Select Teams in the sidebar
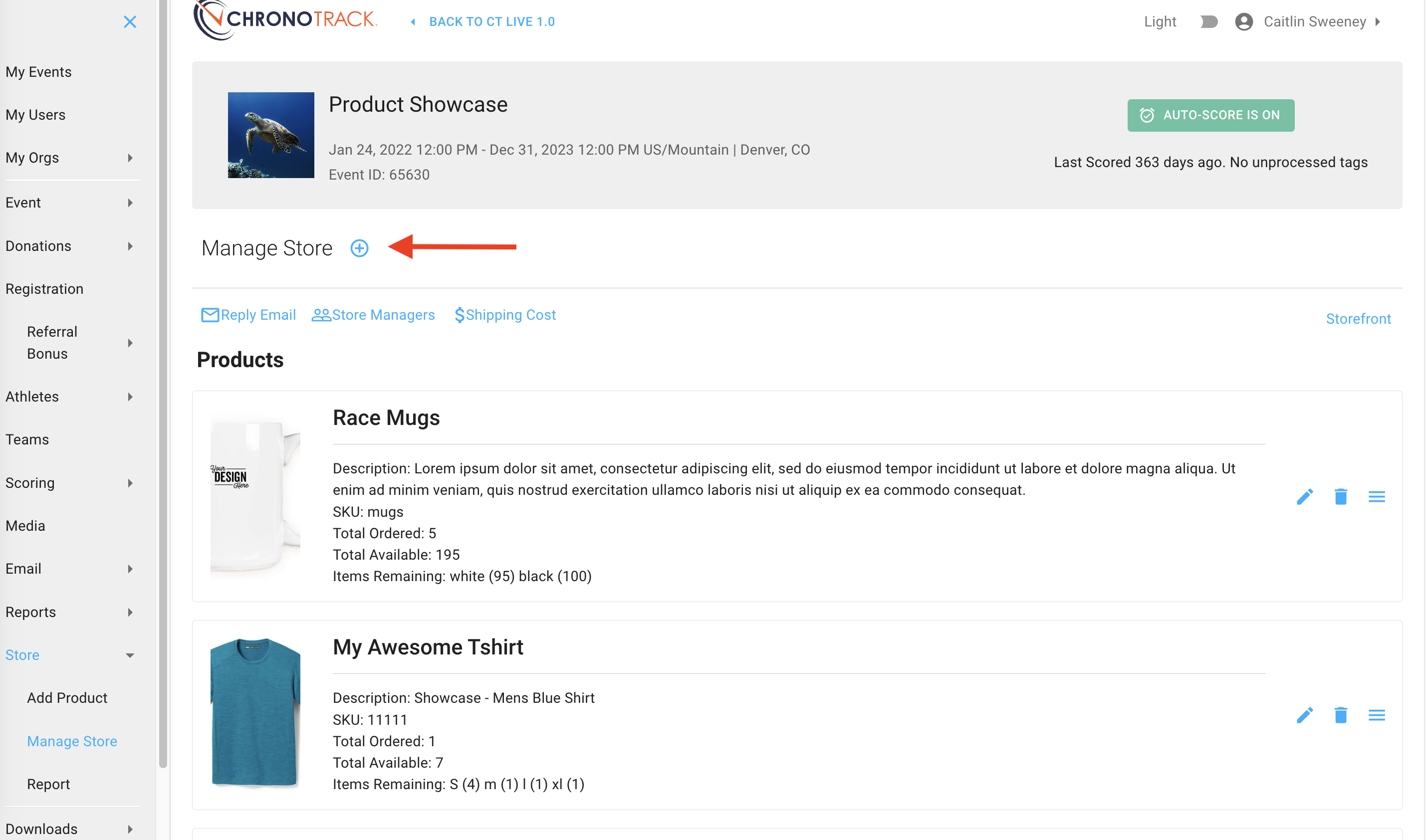Image resolution: width=1426 pixels, height=840 pixels. (x=26, y=439)
